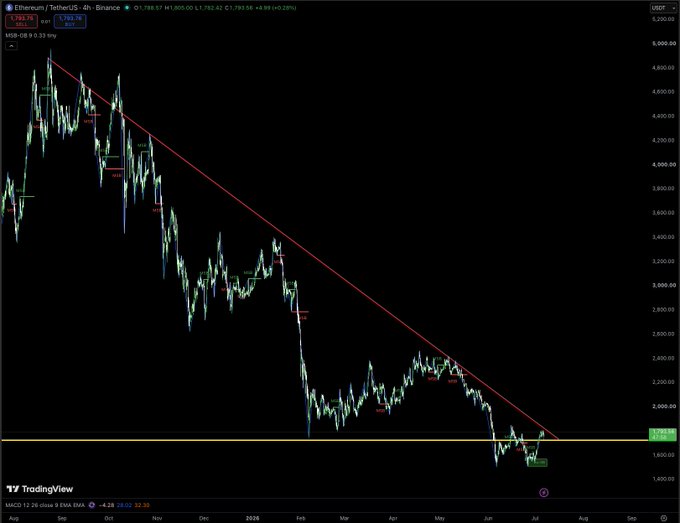Click the 0.01 spread value
The image size is (680, 523).
46,21
